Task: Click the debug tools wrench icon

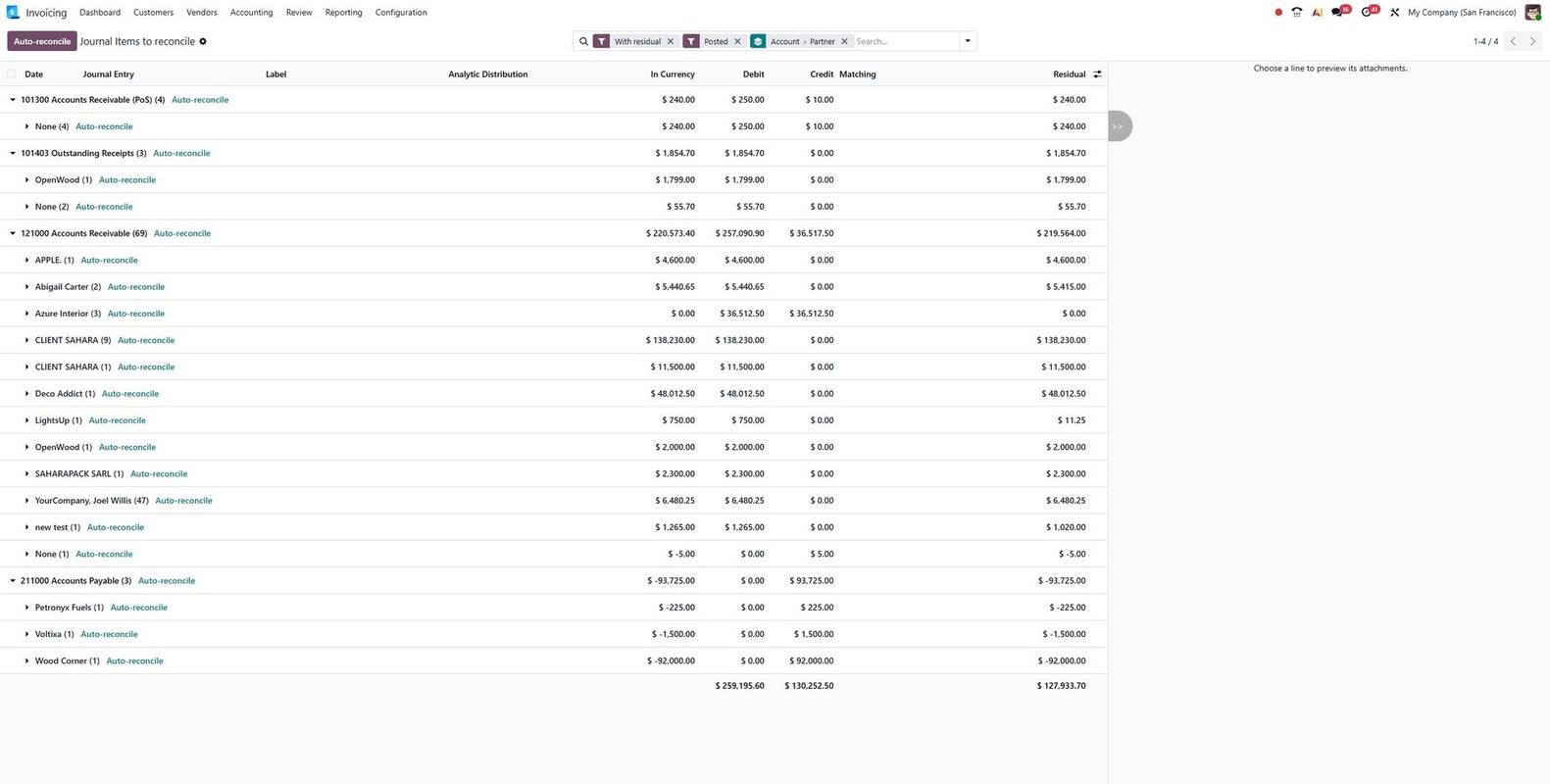Action: pyautogui.click(x=1394, y=13)
